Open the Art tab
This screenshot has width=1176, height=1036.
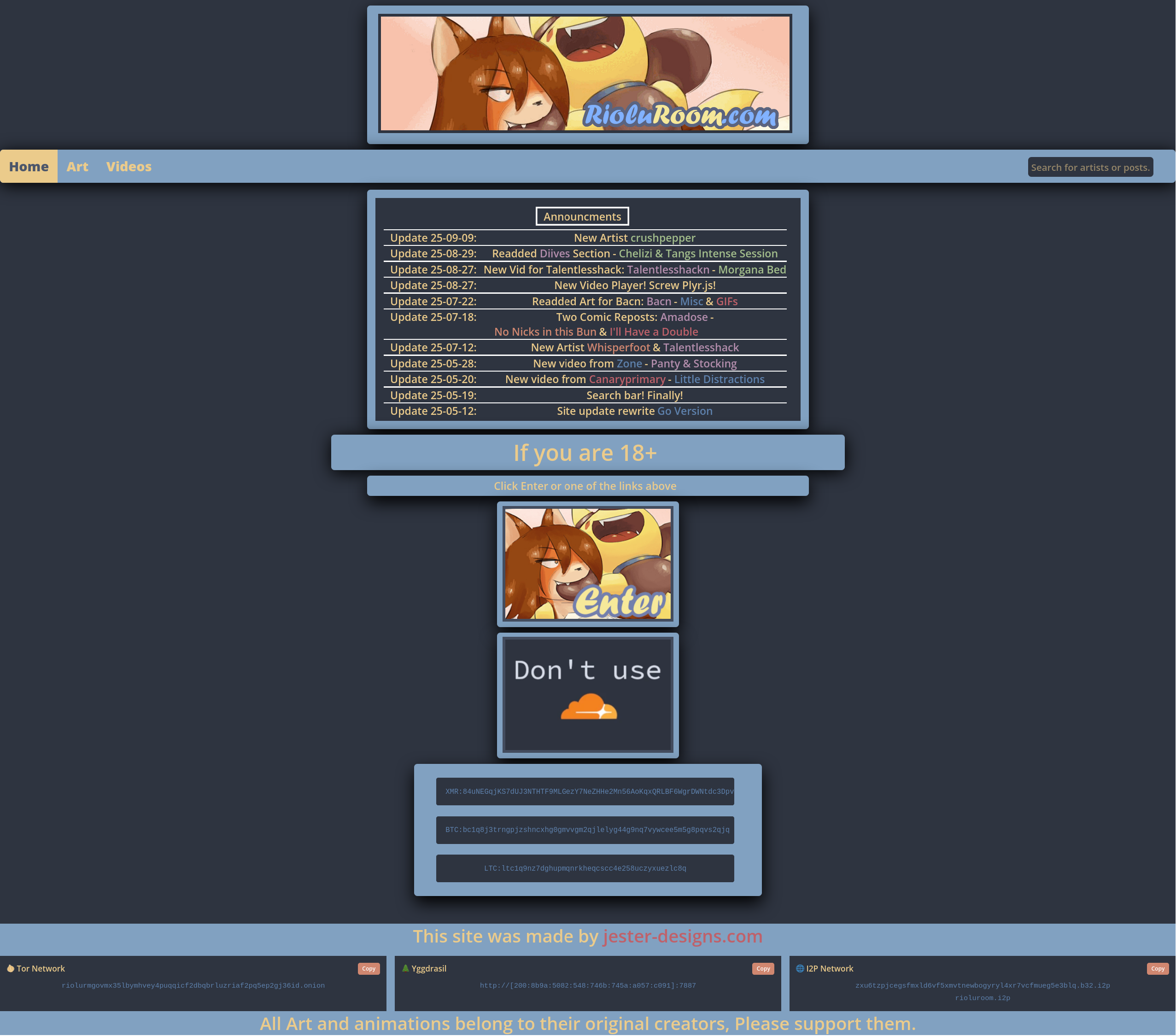pos(77,167)
